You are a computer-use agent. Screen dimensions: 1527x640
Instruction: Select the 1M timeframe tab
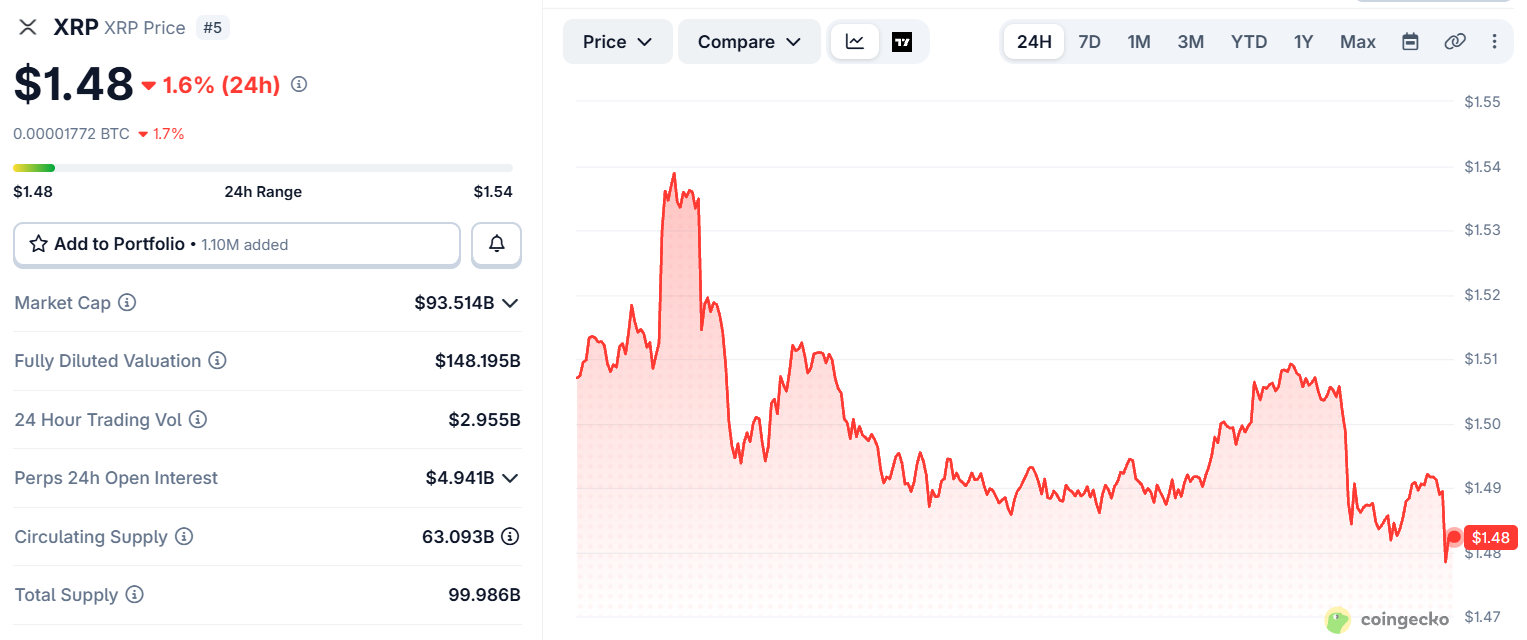(1139, 42)
